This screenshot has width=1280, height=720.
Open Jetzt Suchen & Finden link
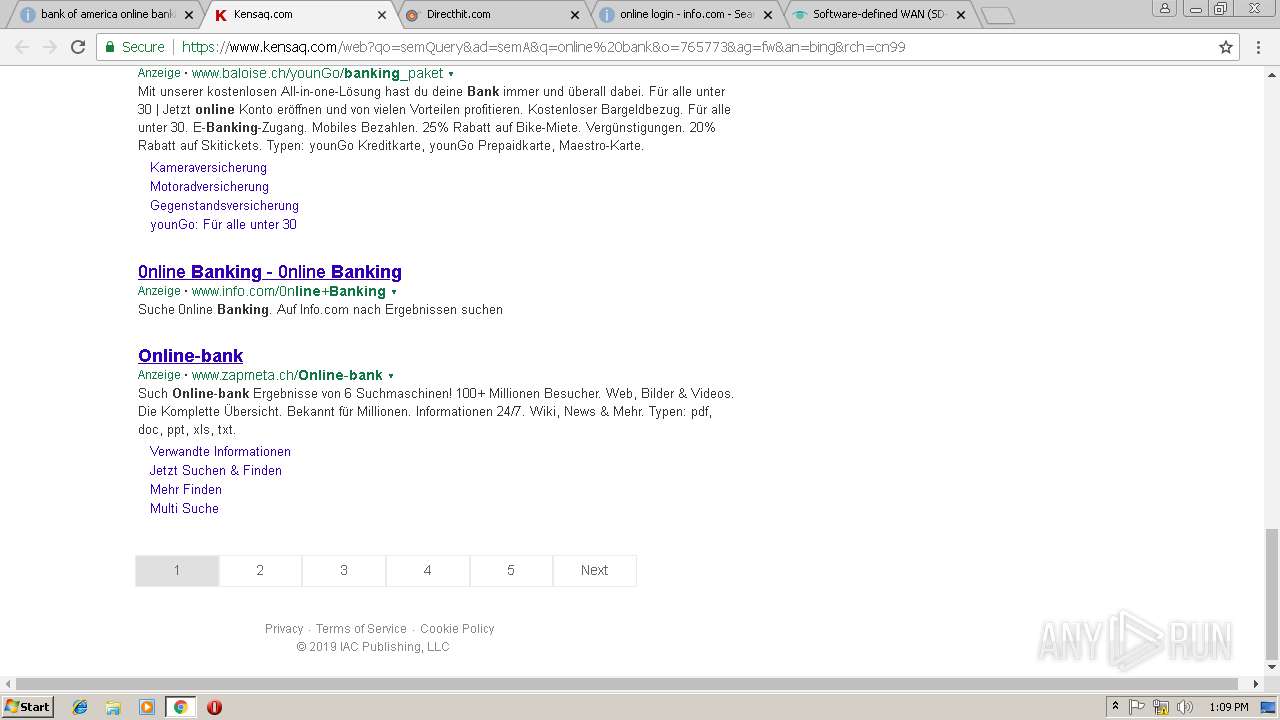(x=216, y=470)
